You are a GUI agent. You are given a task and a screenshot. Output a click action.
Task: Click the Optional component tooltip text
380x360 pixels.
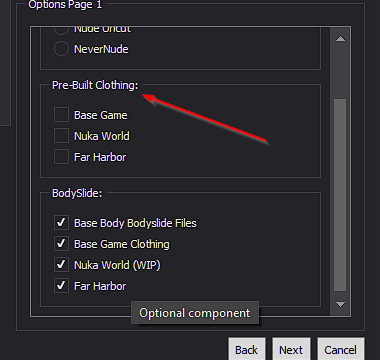tap(195, 313)
